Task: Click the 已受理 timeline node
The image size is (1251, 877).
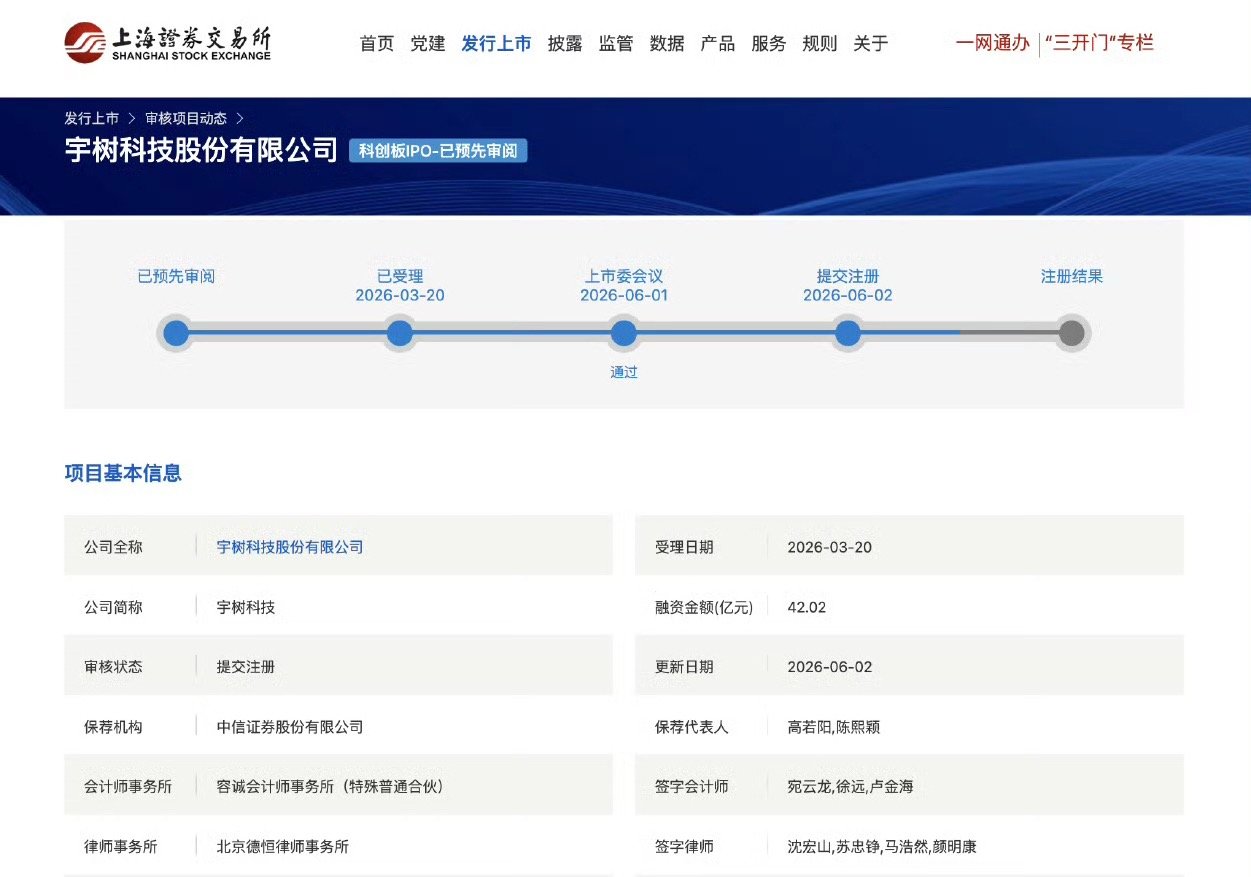Action: [x=400, y=333]
